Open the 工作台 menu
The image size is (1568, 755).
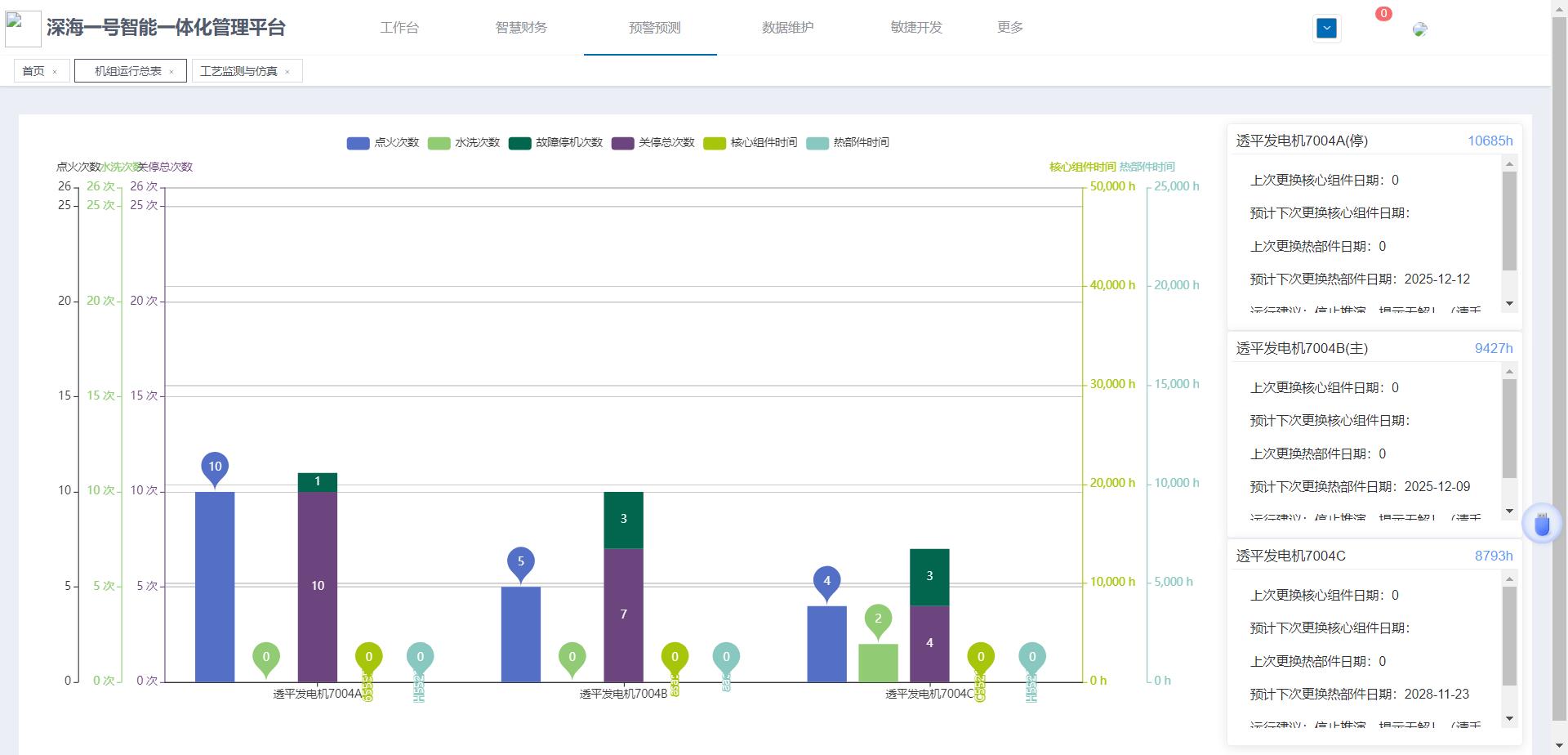pos(399,28)
